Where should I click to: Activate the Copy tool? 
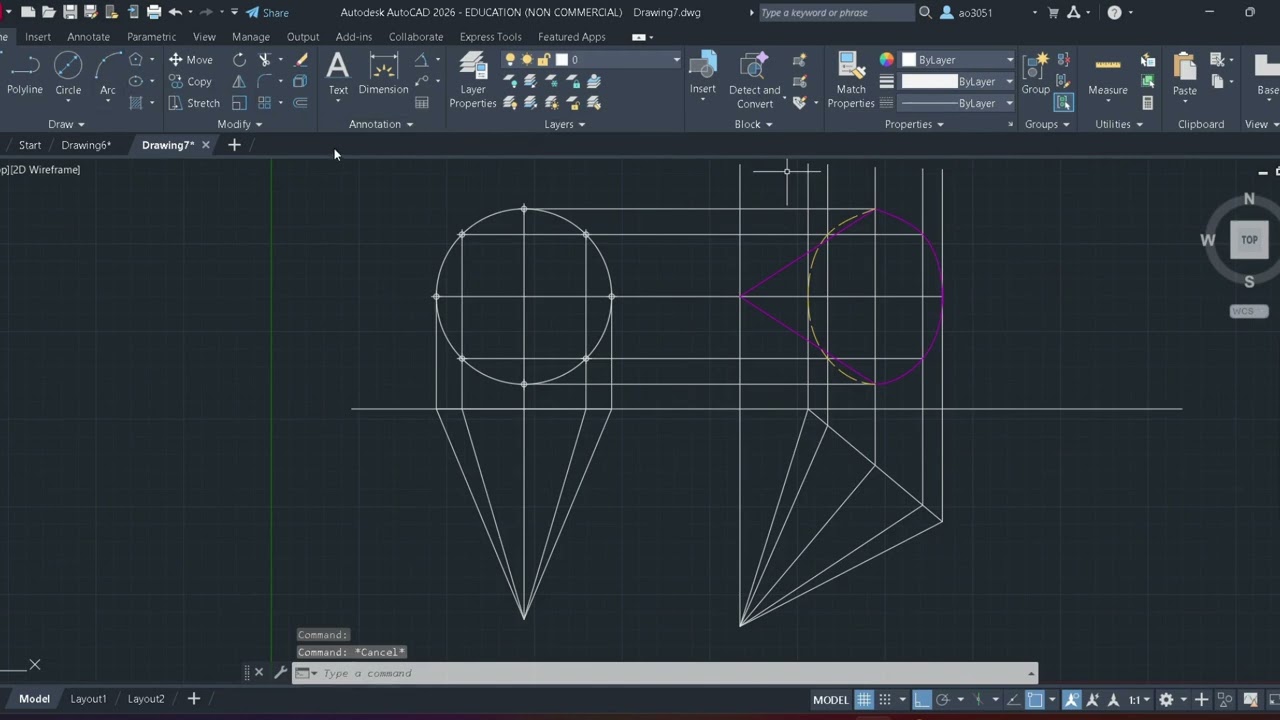(x=190, y=82)
